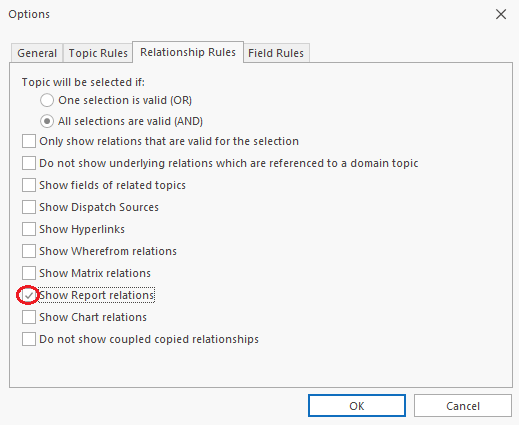Check Do not show coupled copied relationships
This screenshot has width=519, height=425.
click(29, 339)
